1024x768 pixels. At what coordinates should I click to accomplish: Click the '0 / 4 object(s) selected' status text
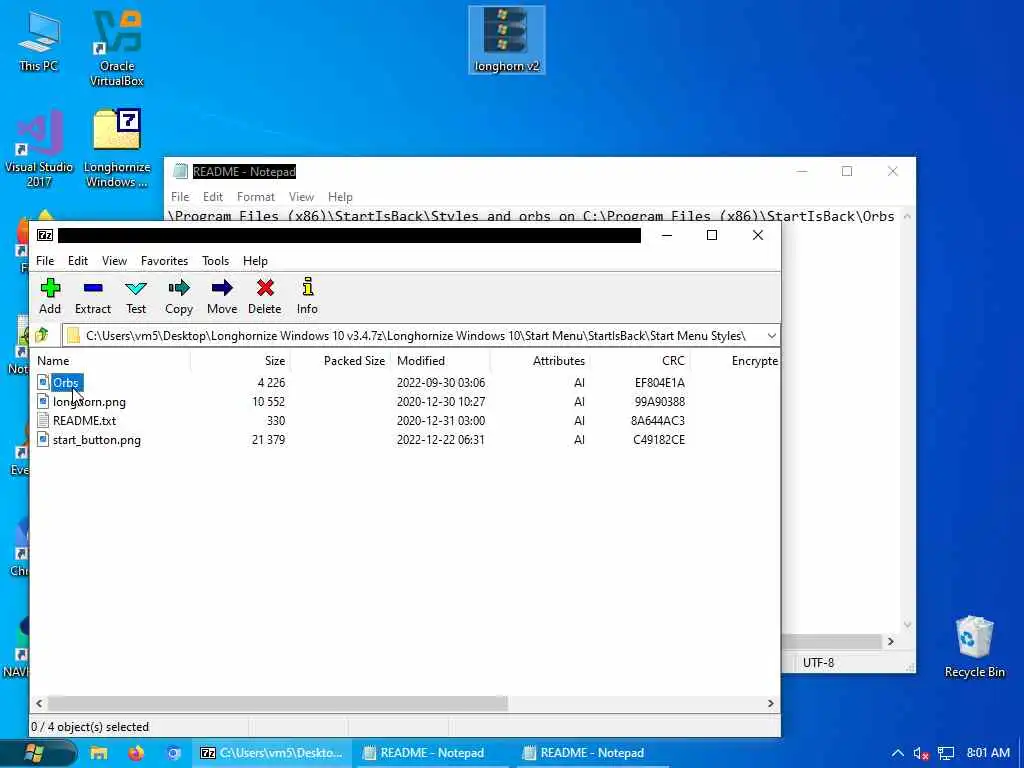90,727
